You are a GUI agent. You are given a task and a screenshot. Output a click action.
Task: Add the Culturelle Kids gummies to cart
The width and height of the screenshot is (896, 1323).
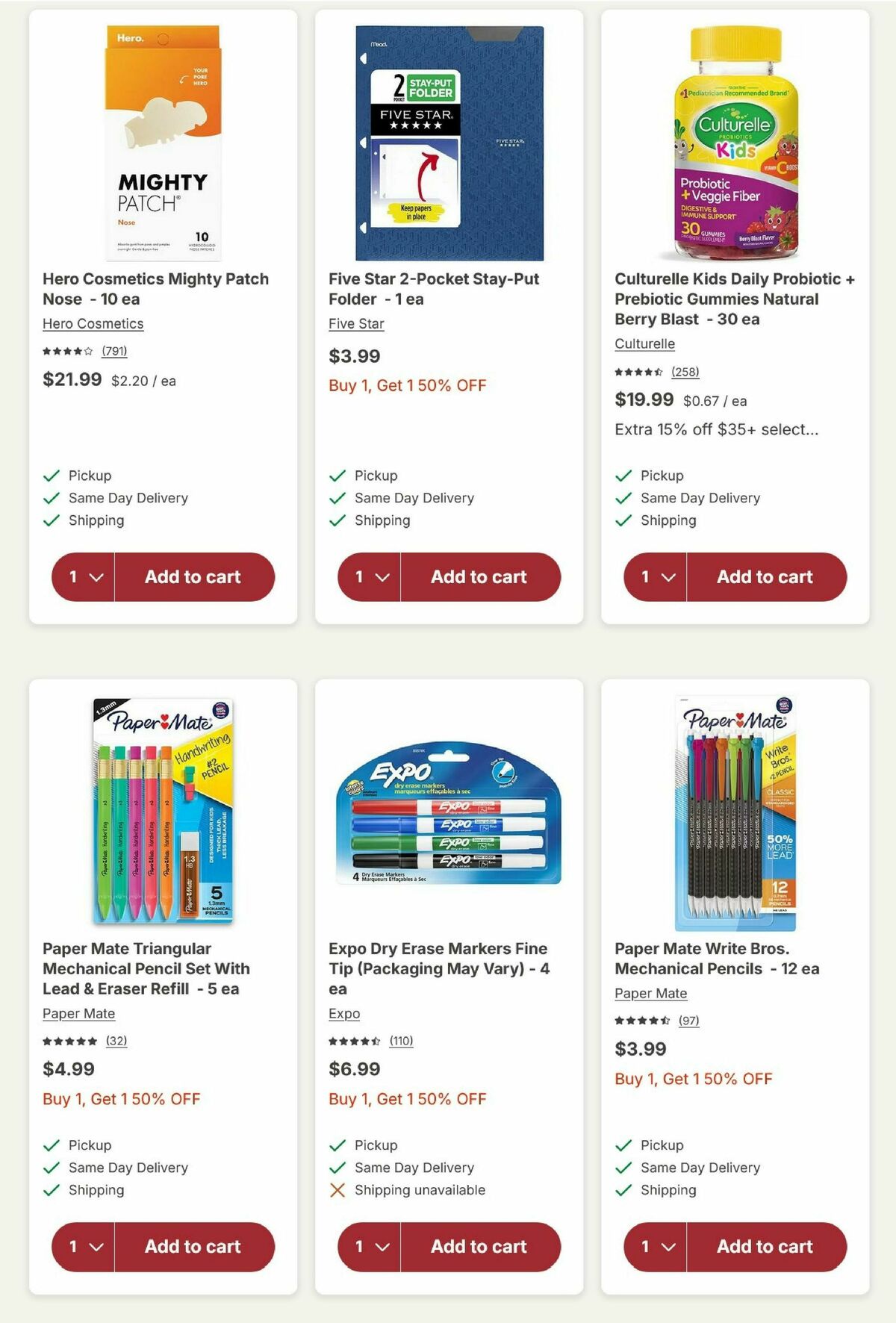(765, 576)
